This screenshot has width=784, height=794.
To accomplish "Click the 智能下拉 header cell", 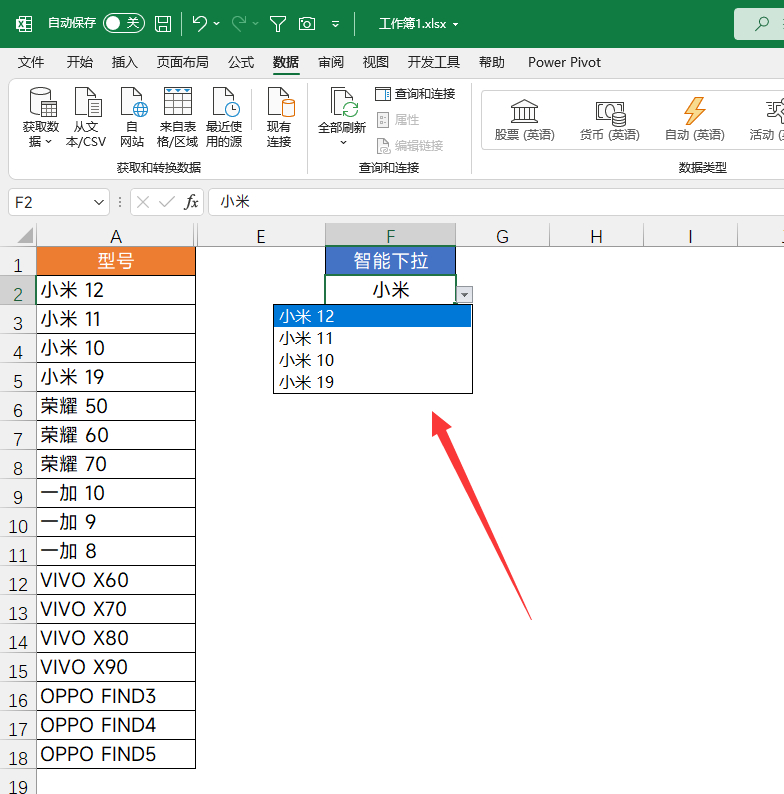I will click(x=390, y=261).
